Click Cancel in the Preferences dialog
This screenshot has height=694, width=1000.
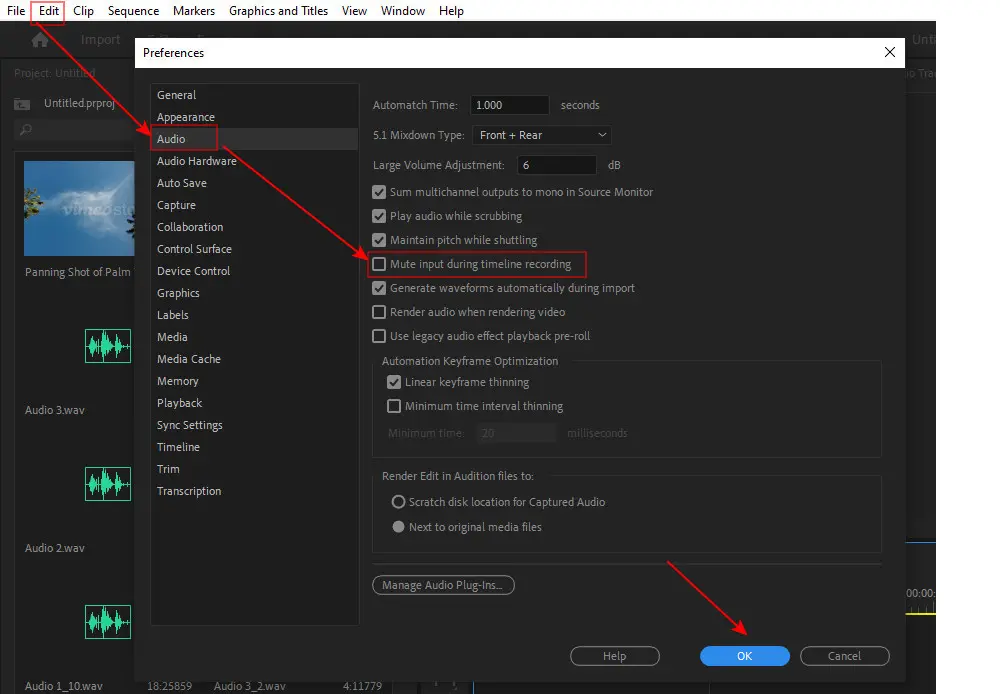click(844, 656)
